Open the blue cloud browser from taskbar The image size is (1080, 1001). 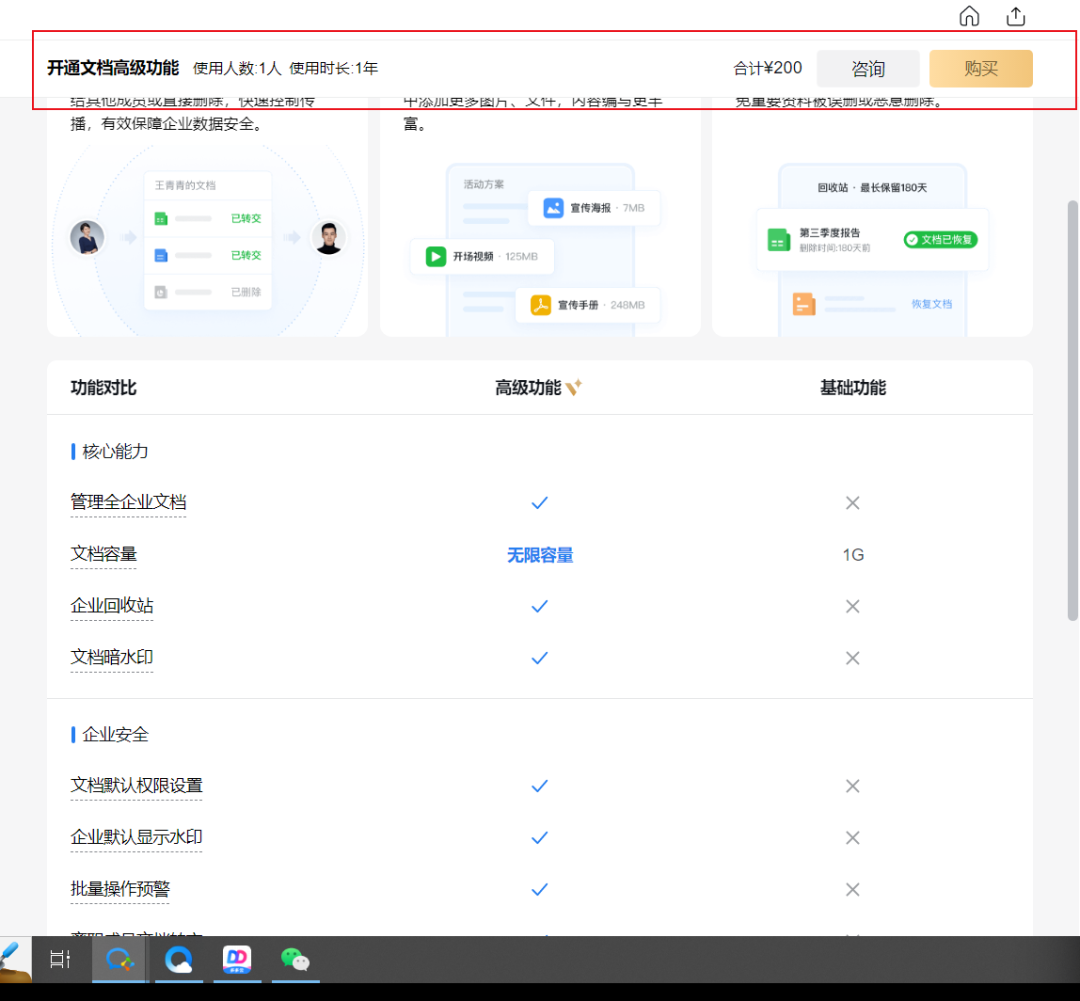coord(178,959)
